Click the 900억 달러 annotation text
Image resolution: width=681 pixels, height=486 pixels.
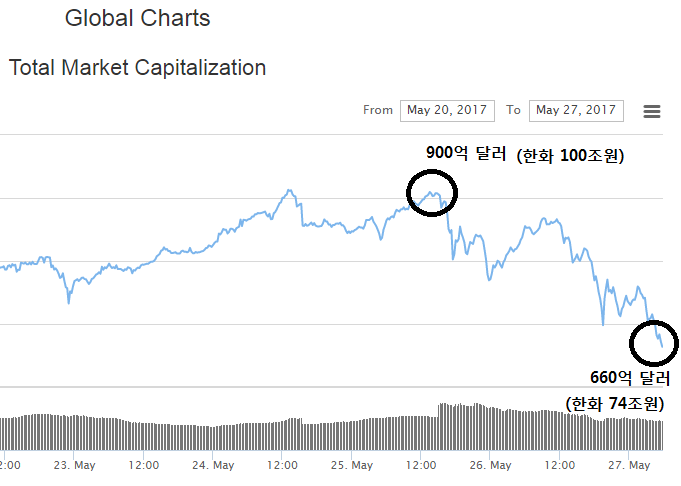click(467, 153)
